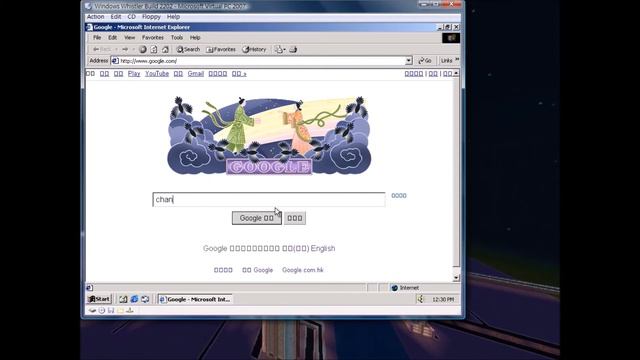640x360 pixels.
Task: Click the Home icon in IE toolbar
Action: 165,49
